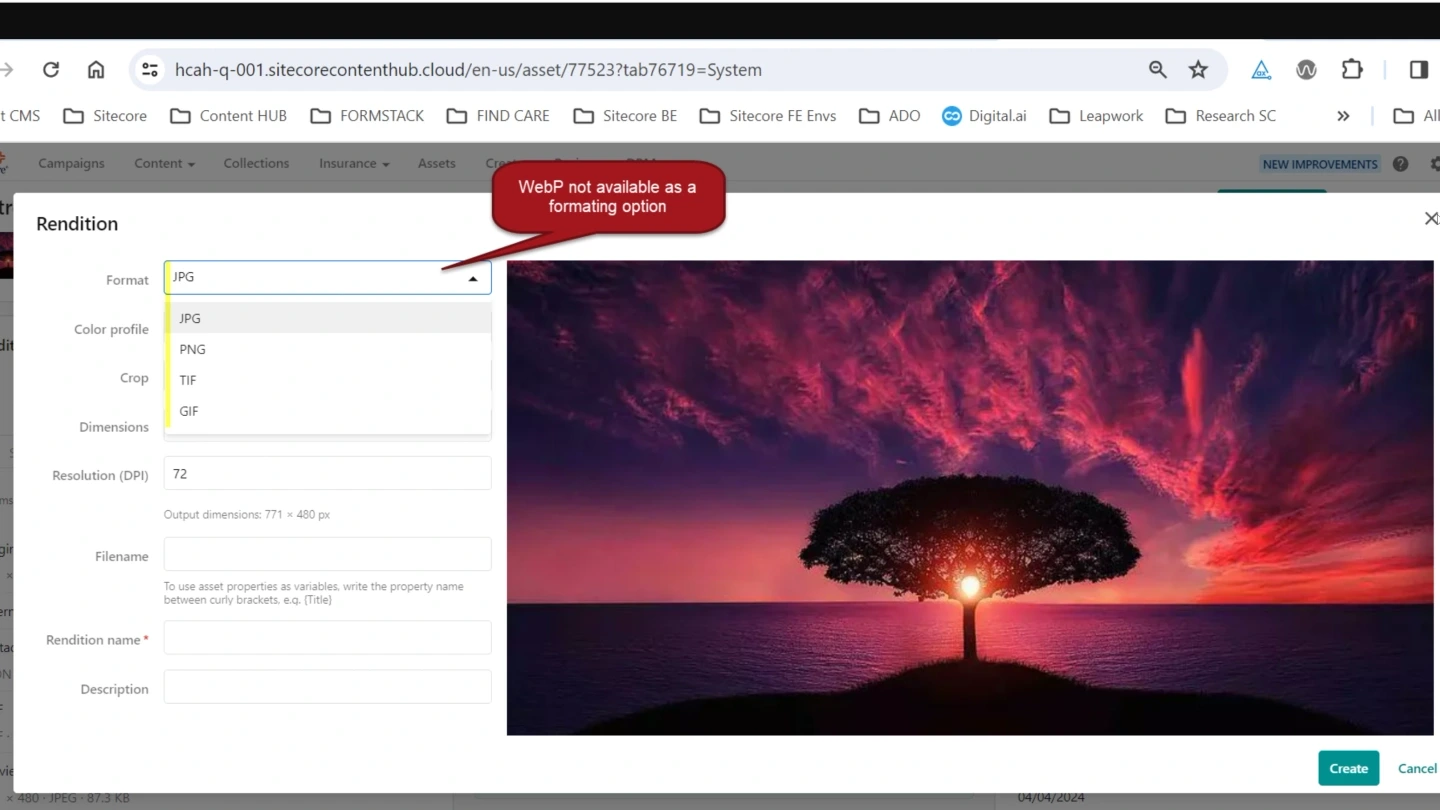Open the browser extensions puzzle icon
Image resolution: width=1440 pixels, height=810 pixels.
click(1352, 69)
